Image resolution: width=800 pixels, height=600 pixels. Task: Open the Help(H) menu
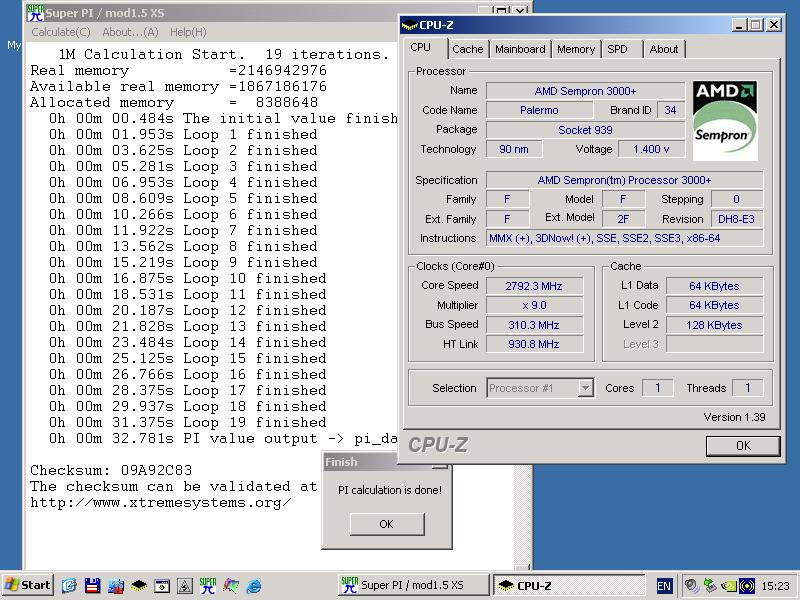tap(188, 32)
